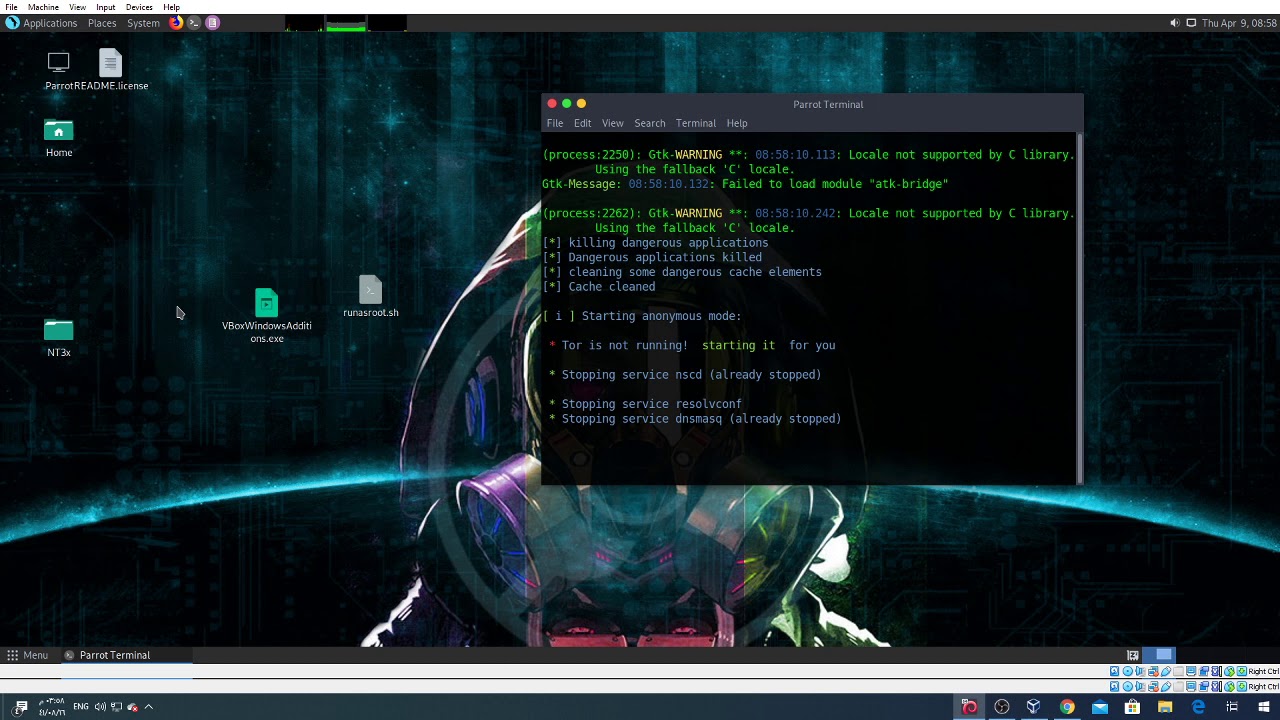Open the Applications menu in Parrot panel
Viewport: 1280px width, 720px height.
(x=50, y=23)
